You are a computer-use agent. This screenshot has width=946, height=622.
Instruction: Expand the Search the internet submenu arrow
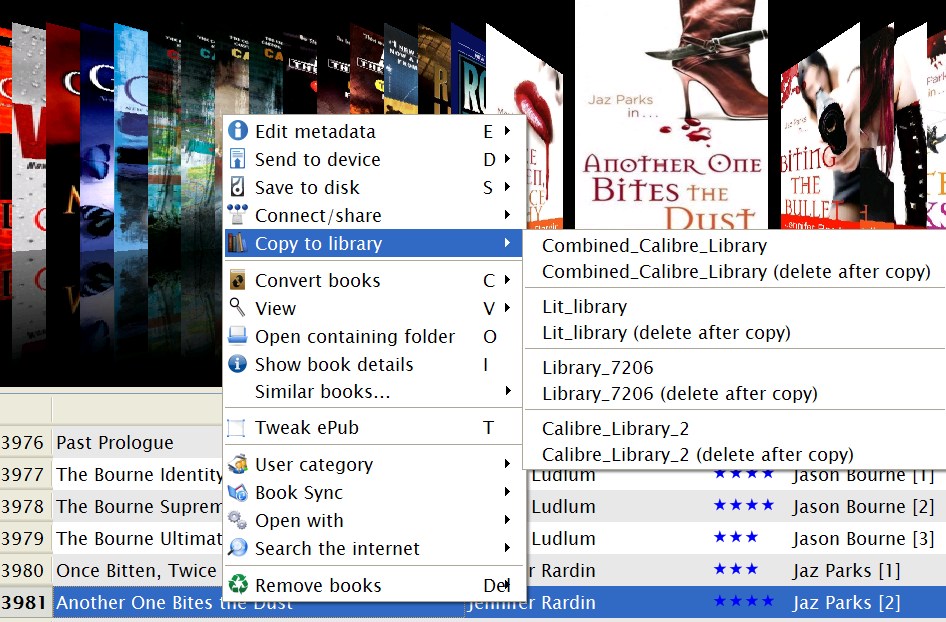507,547
